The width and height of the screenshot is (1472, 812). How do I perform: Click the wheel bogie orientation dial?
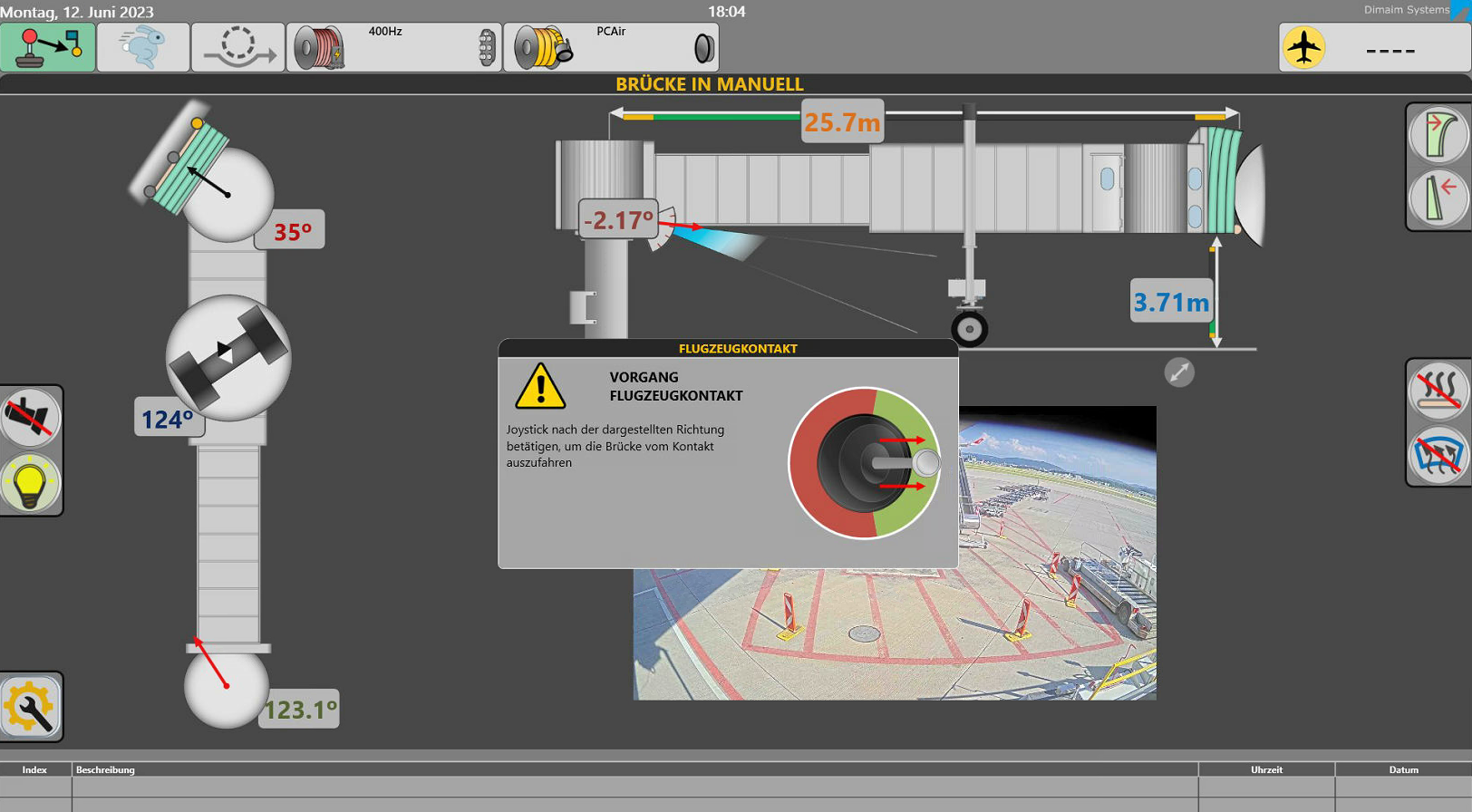coord(228,357)
